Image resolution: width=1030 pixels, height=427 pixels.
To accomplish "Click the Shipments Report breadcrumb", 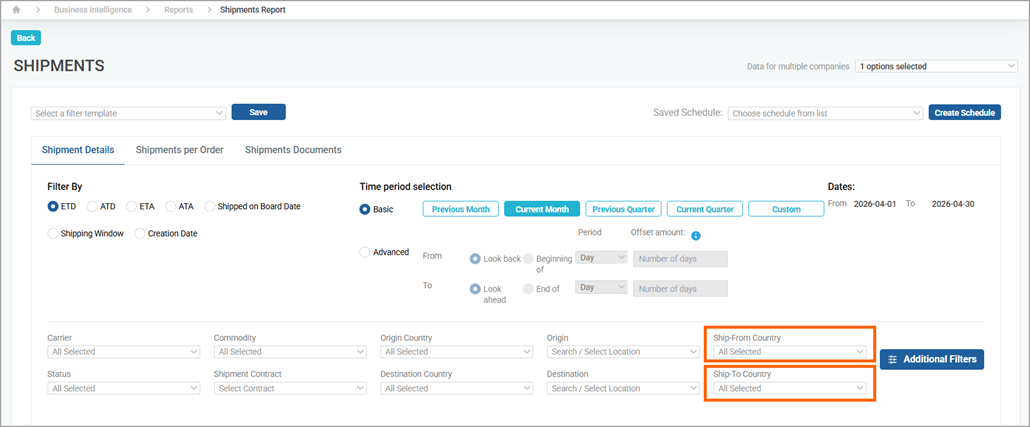I will 253,10.
